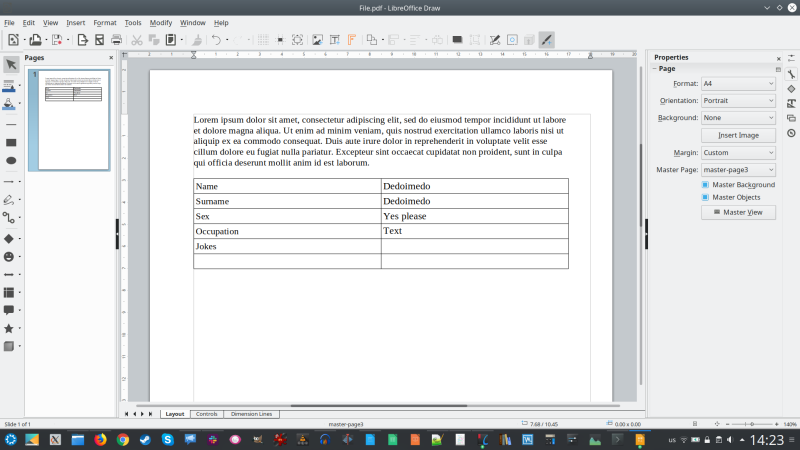Open the Margin dropdown showing Custom
The width and height of the screenshot is (800, 450).
(x=738, y=153)
